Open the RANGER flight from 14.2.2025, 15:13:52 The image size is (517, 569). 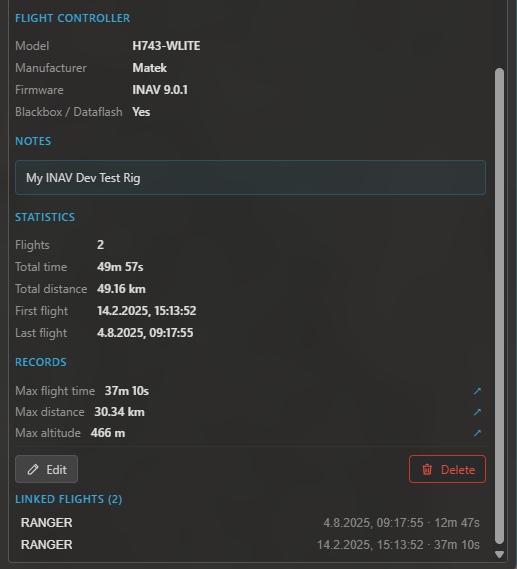[x=250, y=545]
